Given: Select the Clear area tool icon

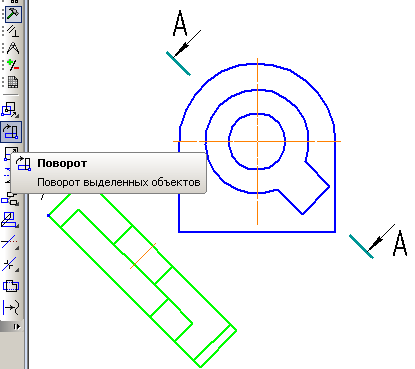Looking at the screenshot, I should pyautogui.click(x=11, y=286).
